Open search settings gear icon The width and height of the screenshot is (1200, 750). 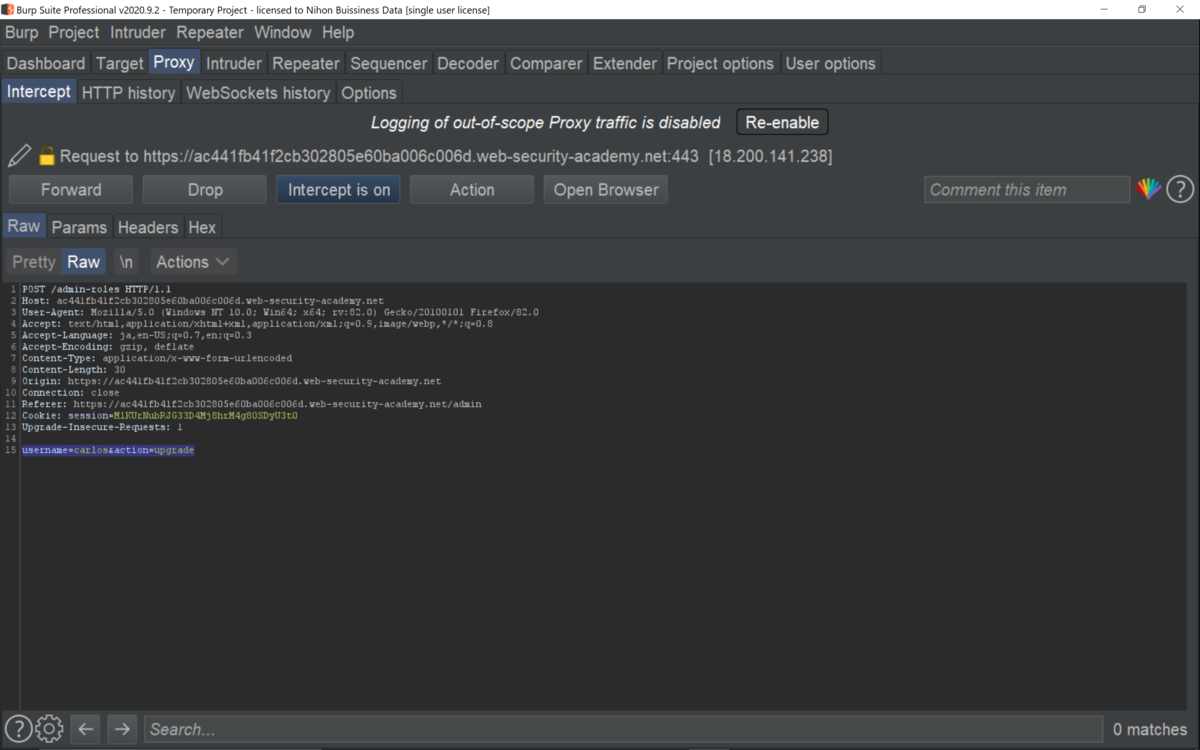click(49, 729)
